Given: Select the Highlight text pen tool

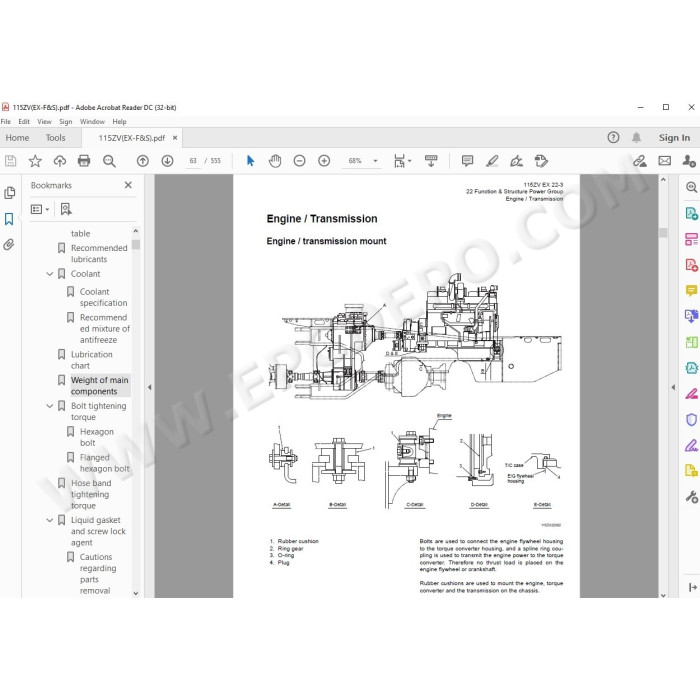Looking at the screenshot, I should (492, 161).
